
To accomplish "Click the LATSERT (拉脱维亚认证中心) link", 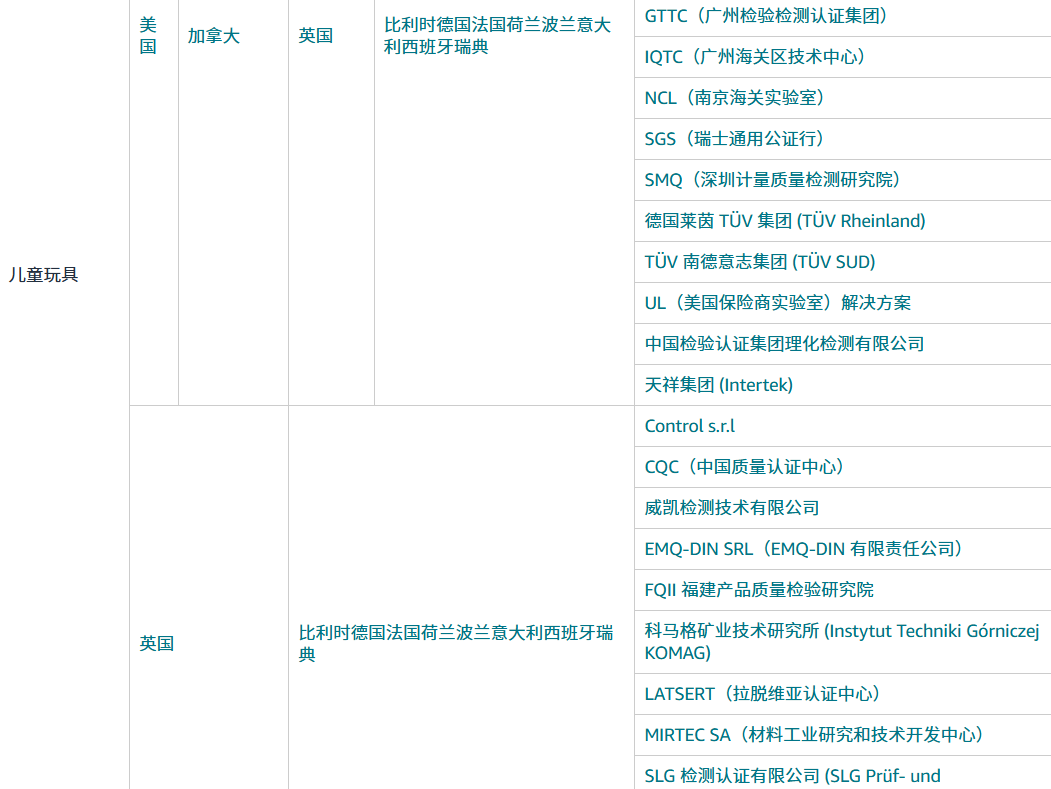I will pyautogui.click(x=762, y=694).
